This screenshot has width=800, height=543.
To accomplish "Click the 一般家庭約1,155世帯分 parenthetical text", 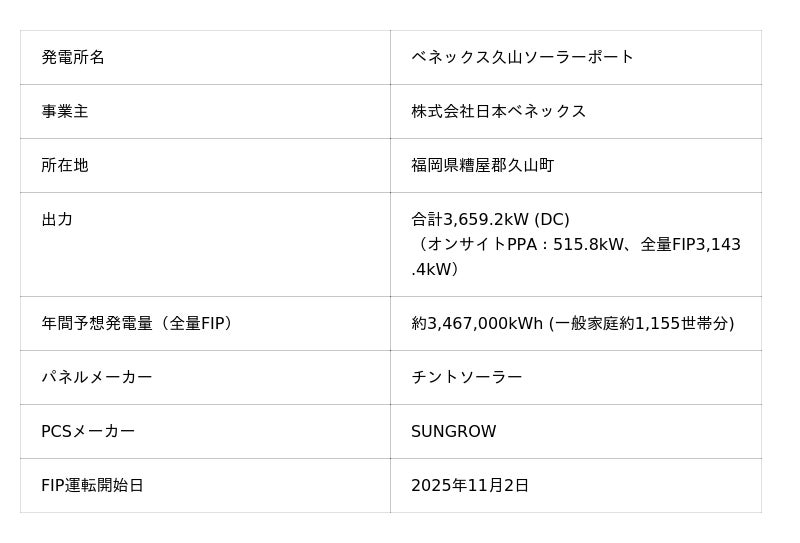I will [x=641, y=323].
